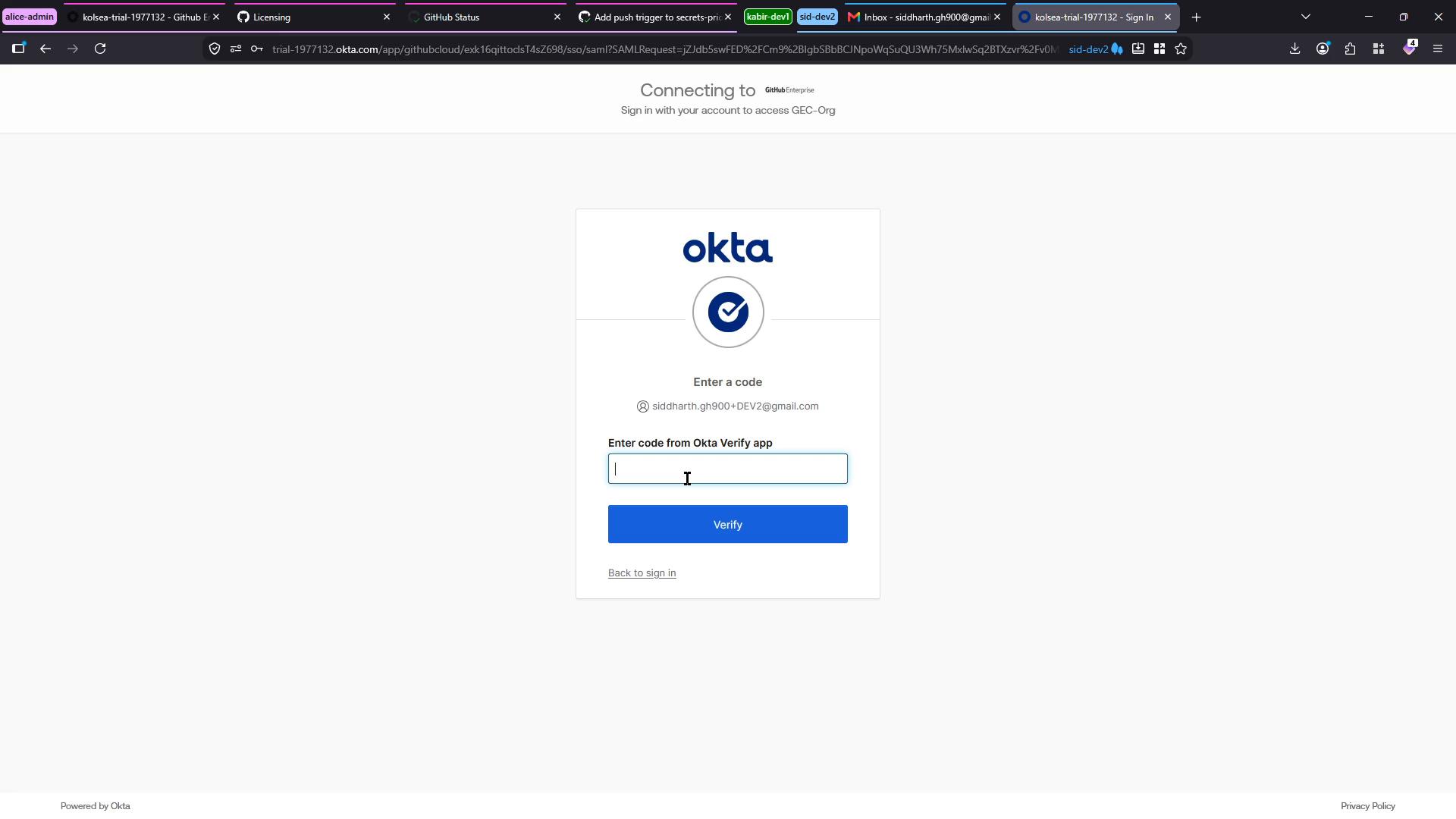The height and width of the screenshot is (819, 1456).
Task: Bookmark this page with star icon
Action: [x=1181, y=49]
